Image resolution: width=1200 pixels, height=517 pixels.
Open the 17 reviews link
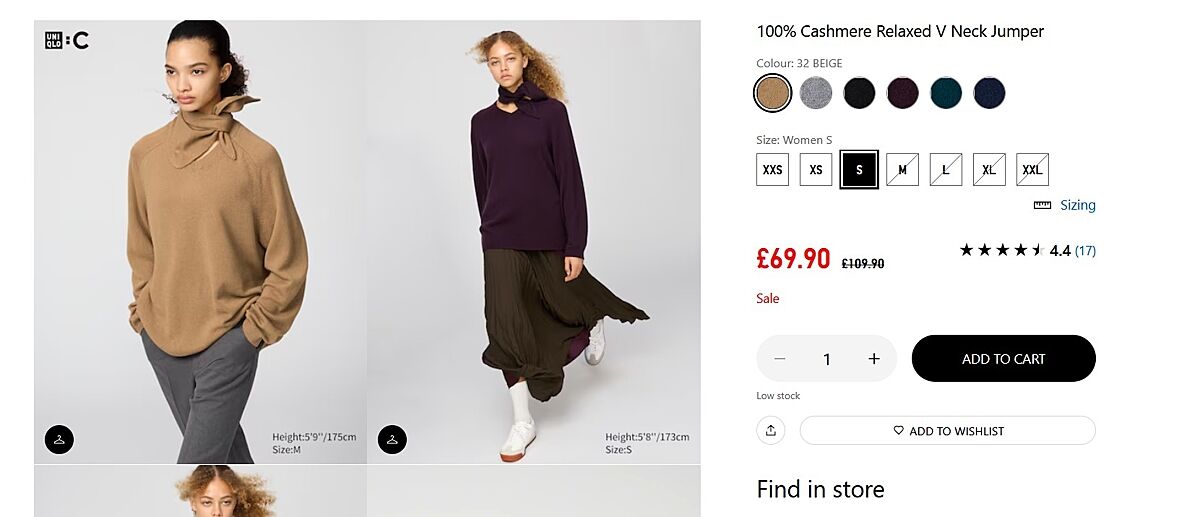[x=1085, y=251]
